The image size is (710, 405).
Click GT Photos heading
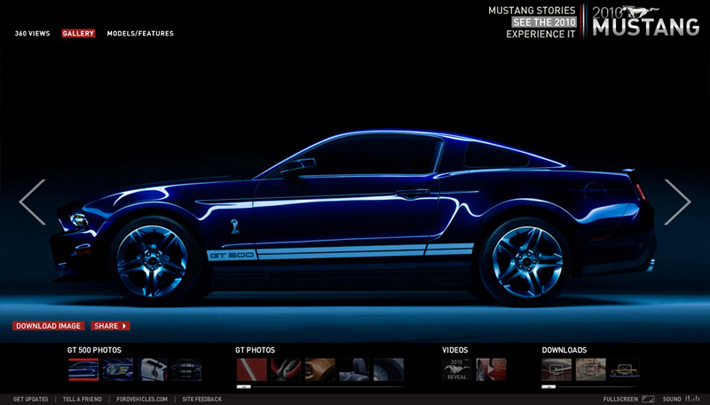tap(255, 350)
